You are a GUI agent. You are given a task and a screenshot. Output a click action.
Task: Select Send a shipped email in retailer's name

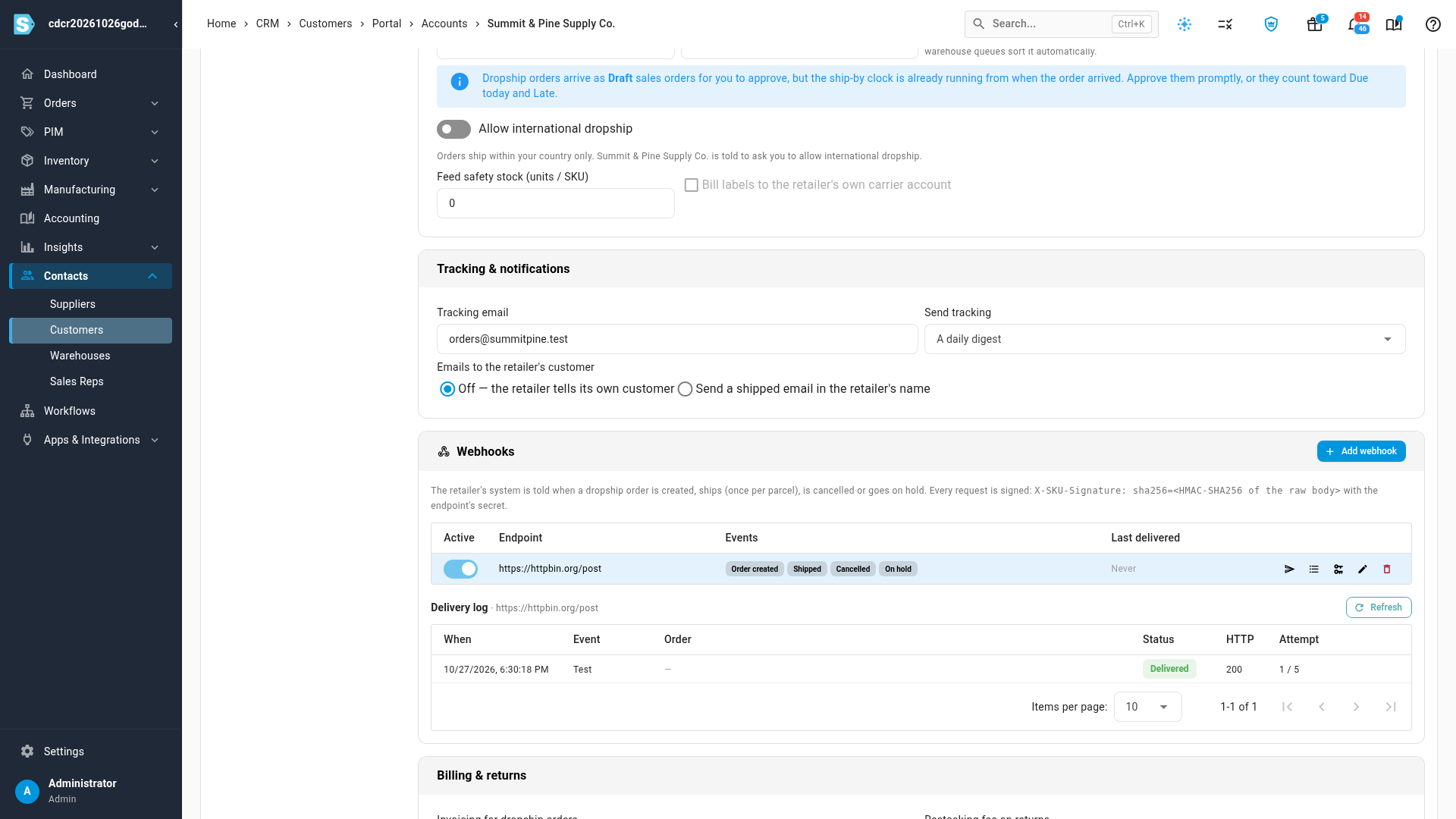tap(685, 389)
